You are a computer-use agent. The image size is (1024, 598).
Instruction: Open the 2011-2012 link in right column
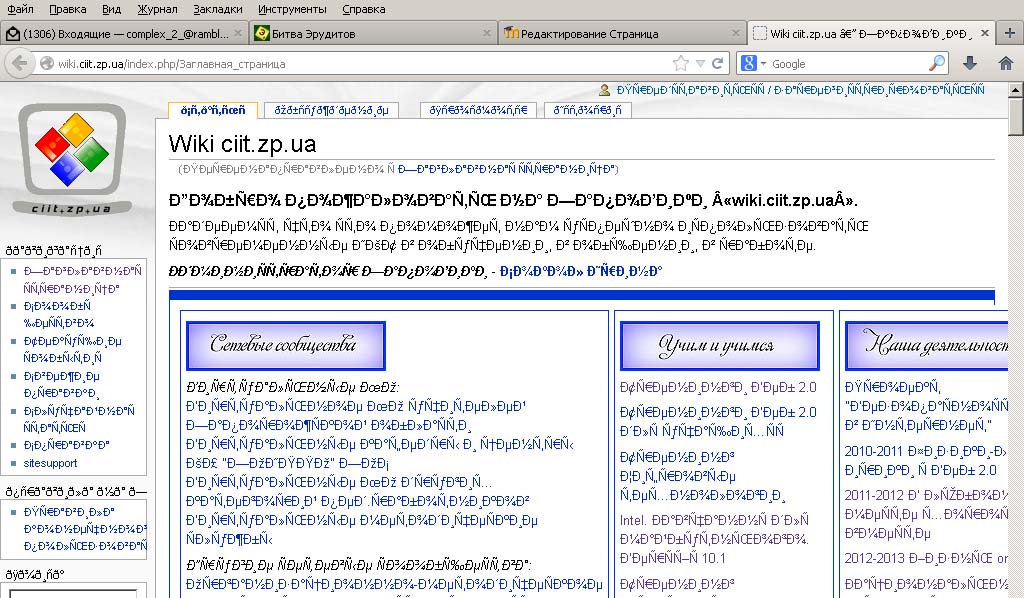pyautogui.click(x=926, y=514)
